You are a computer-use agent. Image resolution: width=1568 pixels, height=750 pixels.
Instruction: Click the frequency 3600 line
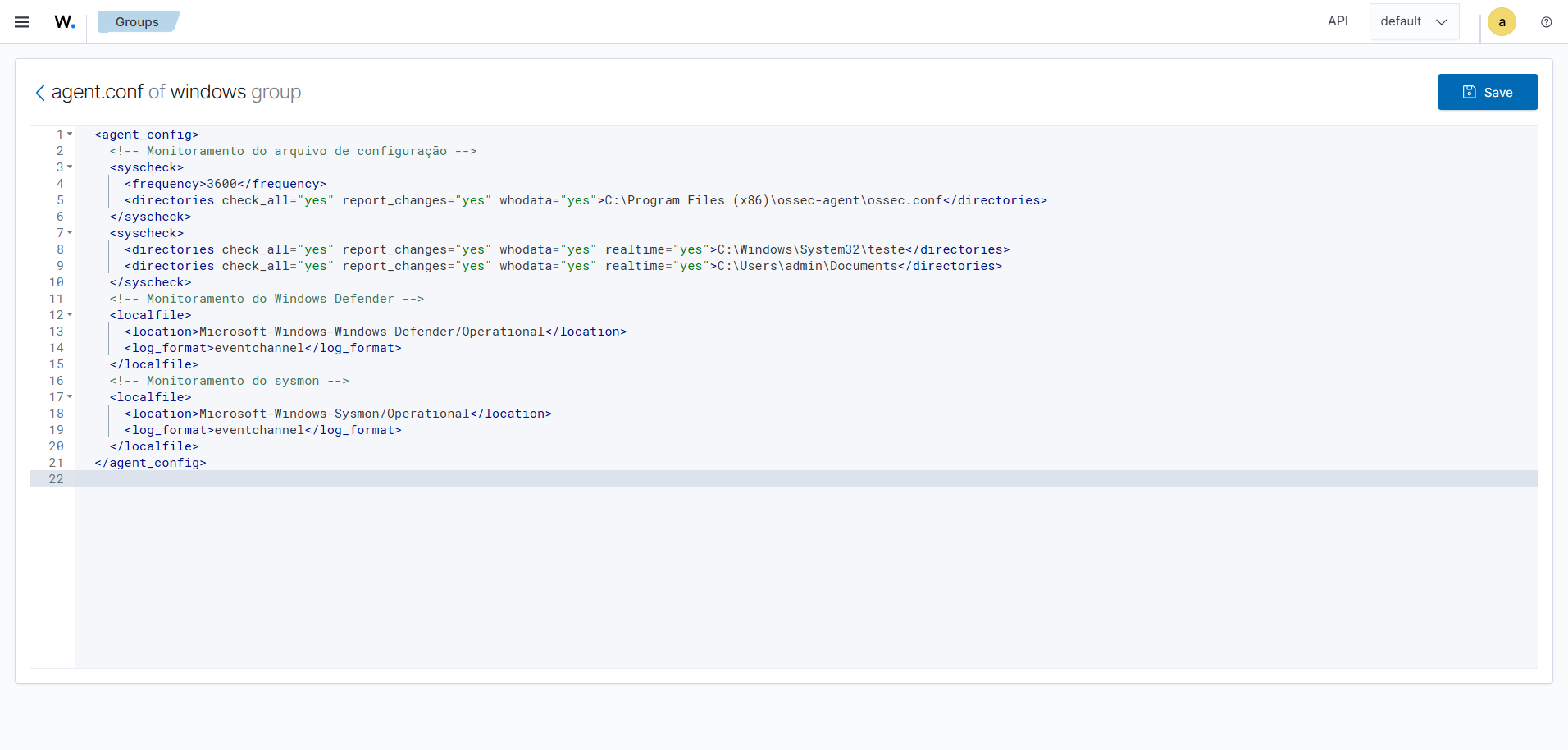click(226, 184)
